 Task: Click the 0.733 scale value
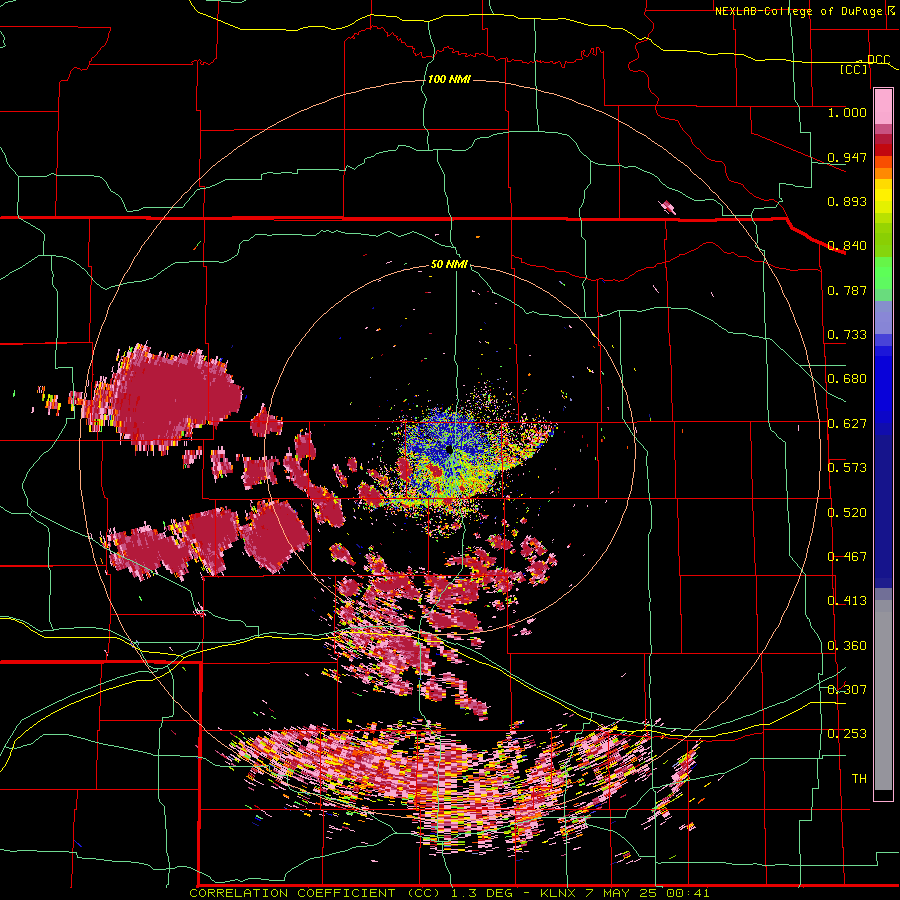tap(847, 335)
